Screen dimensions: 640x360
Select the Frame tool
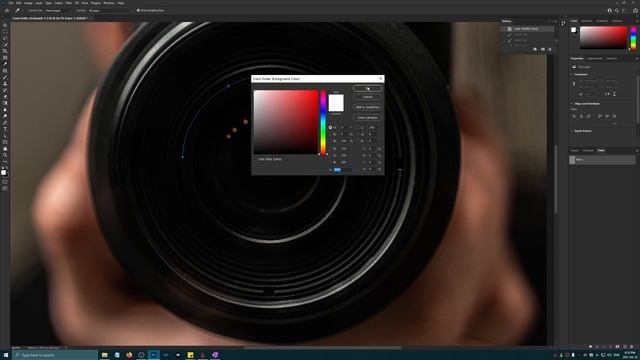point(5,58)
